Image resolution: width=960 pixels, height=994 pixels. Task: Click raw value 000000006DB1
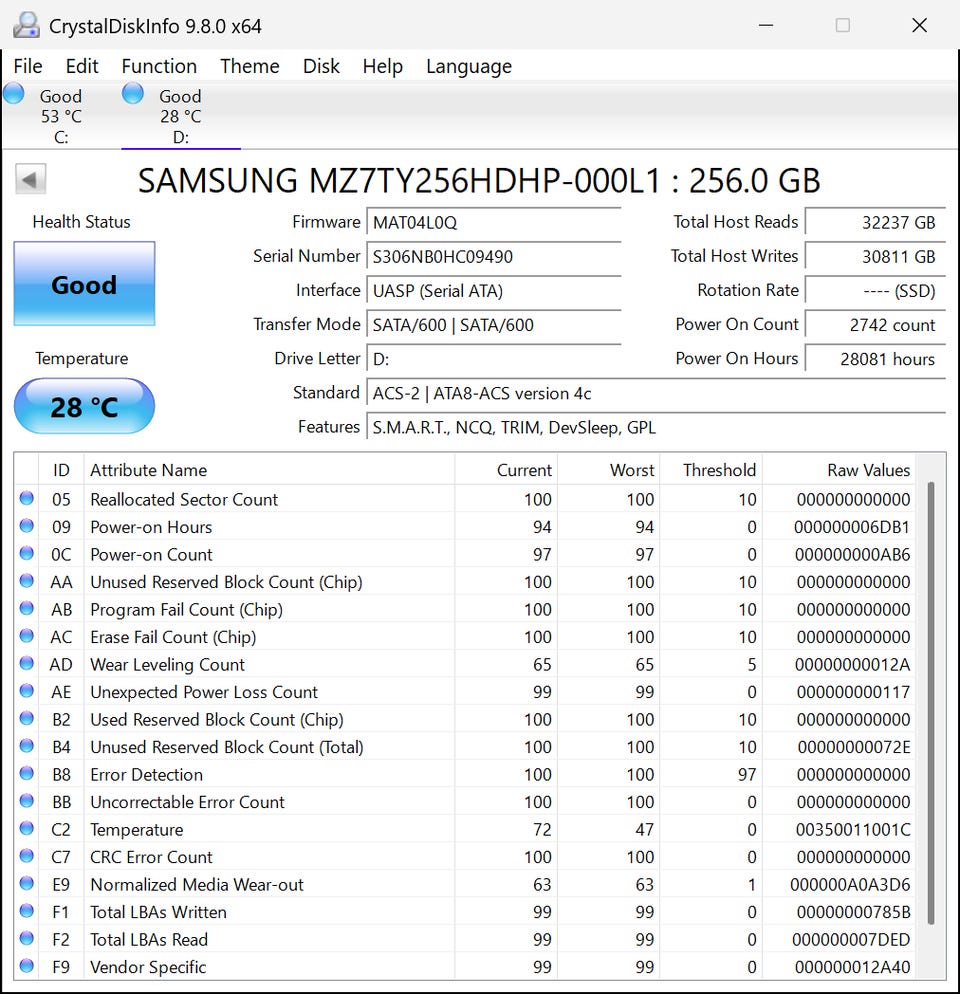pos(852,527)
